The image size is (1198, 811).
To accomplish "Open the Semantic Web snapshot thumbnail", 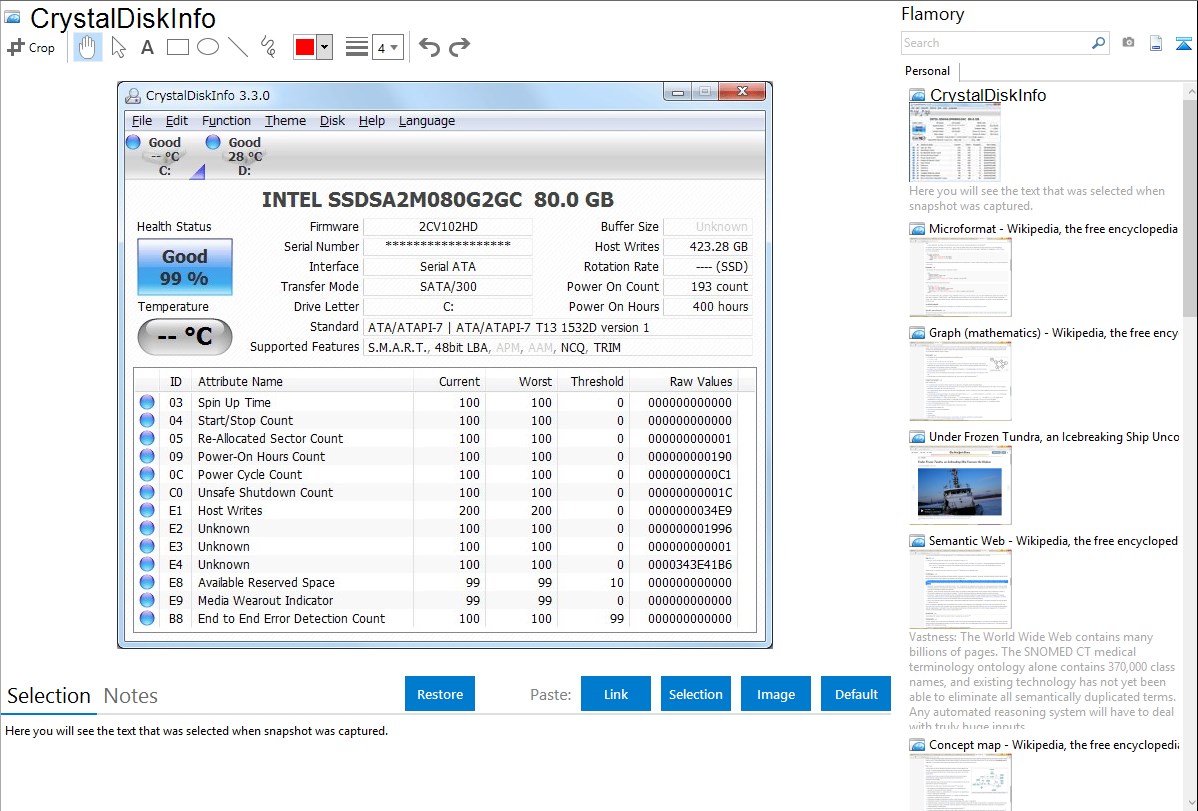I will click(x=960, y=589).
